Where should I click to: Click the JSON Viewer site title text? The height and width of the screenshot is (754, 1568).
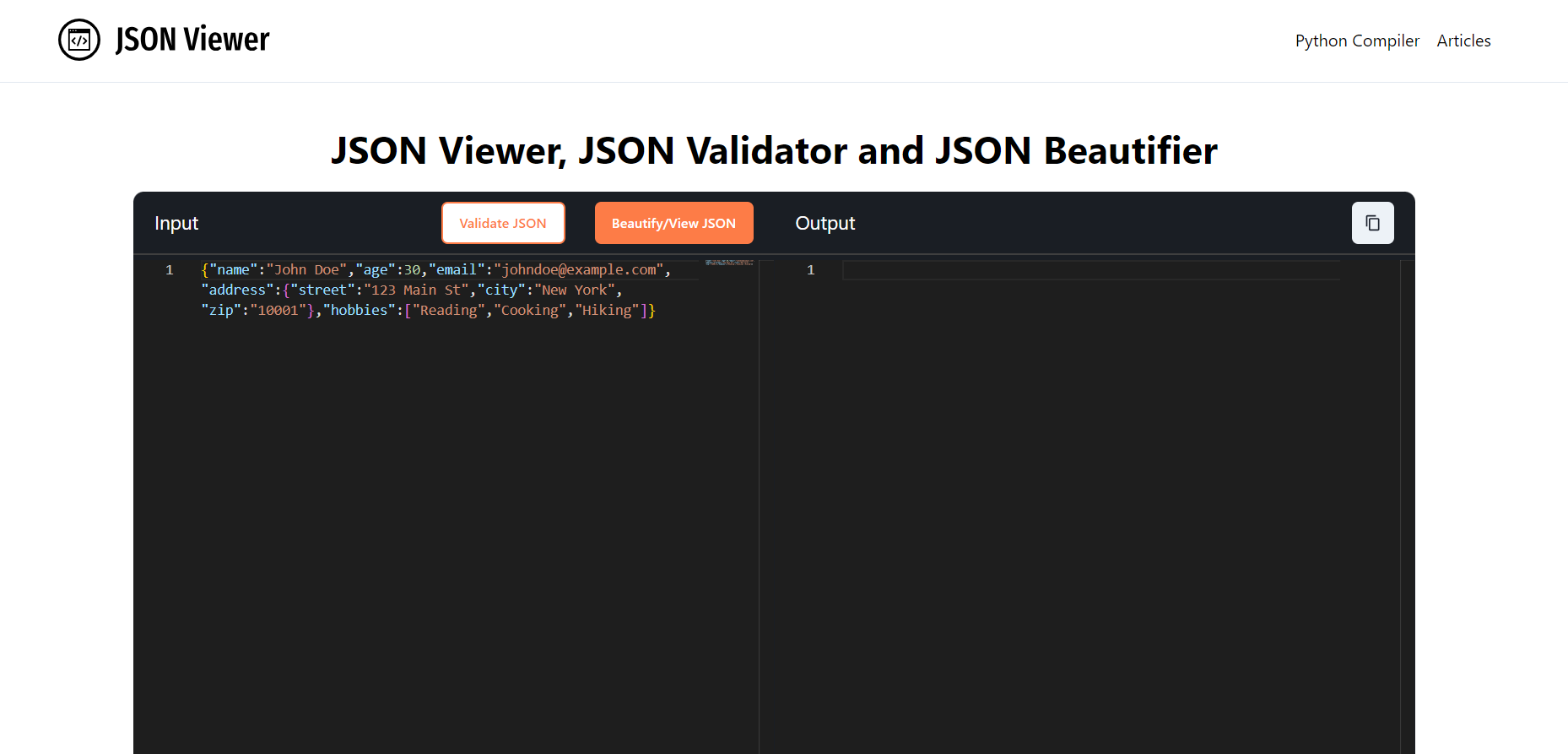coord(192,40)
